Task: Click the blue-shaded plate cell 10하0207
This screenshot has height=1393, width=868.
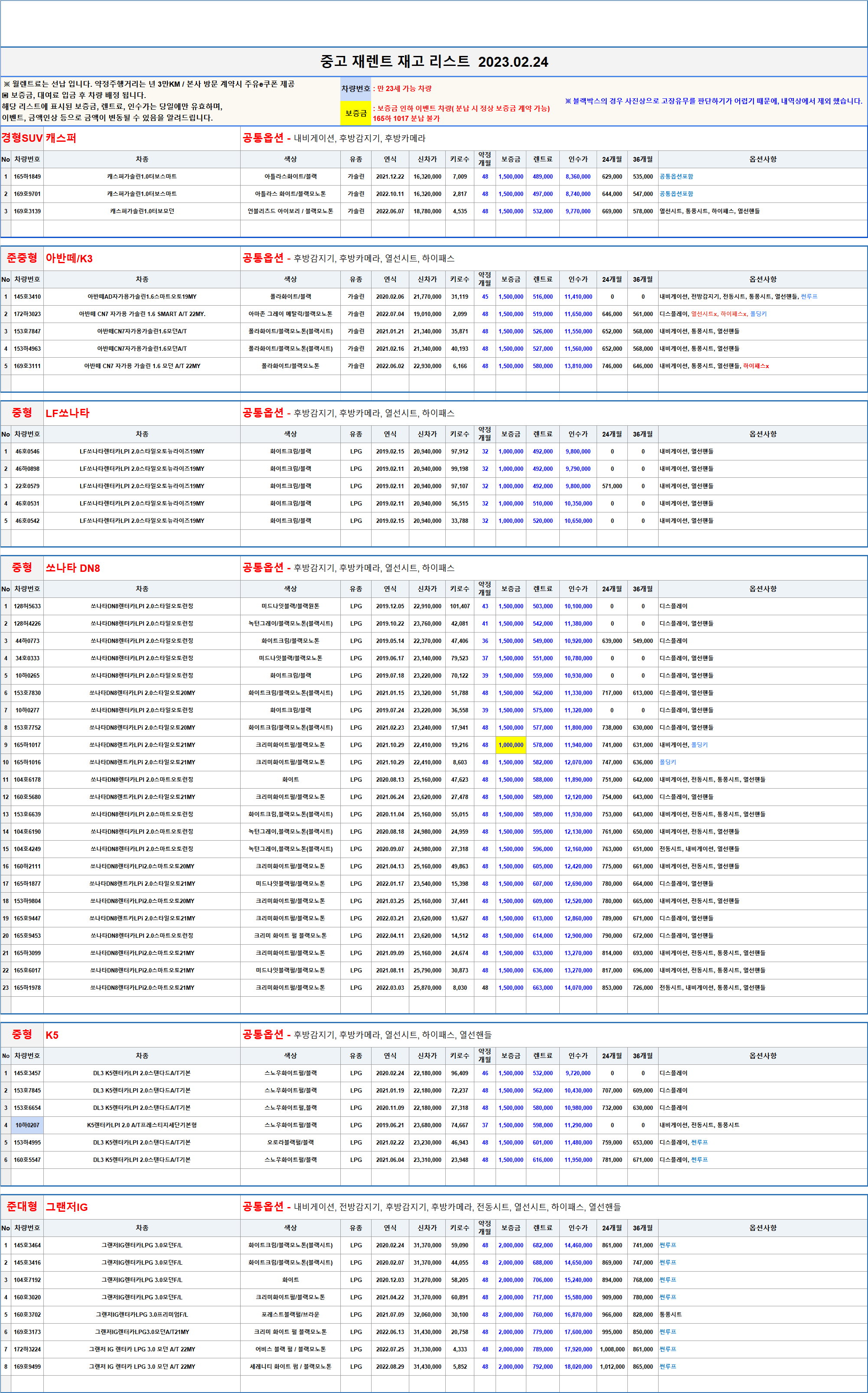Action: (x=28, y=1125)
